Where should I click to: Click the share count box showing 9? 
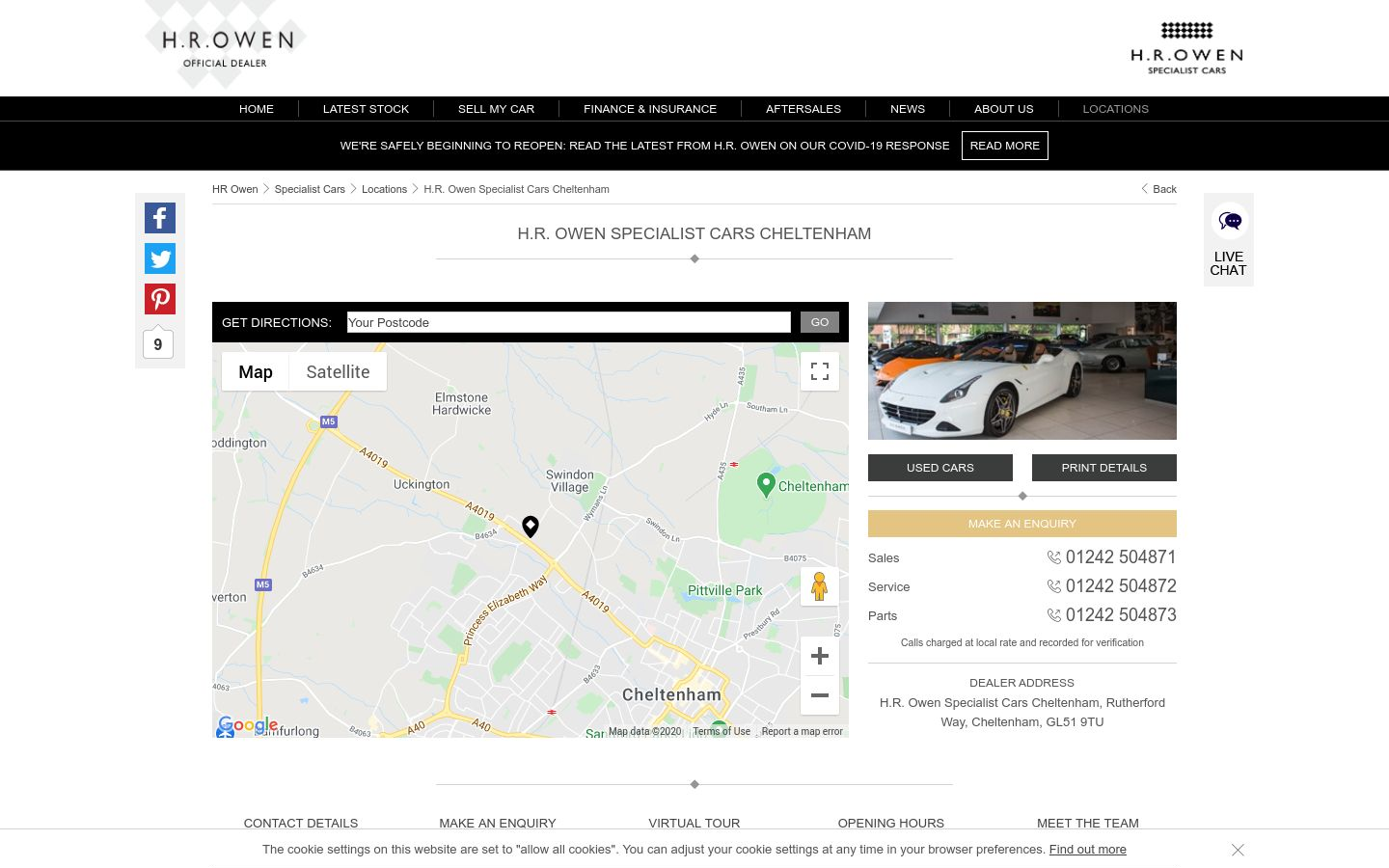158,344
